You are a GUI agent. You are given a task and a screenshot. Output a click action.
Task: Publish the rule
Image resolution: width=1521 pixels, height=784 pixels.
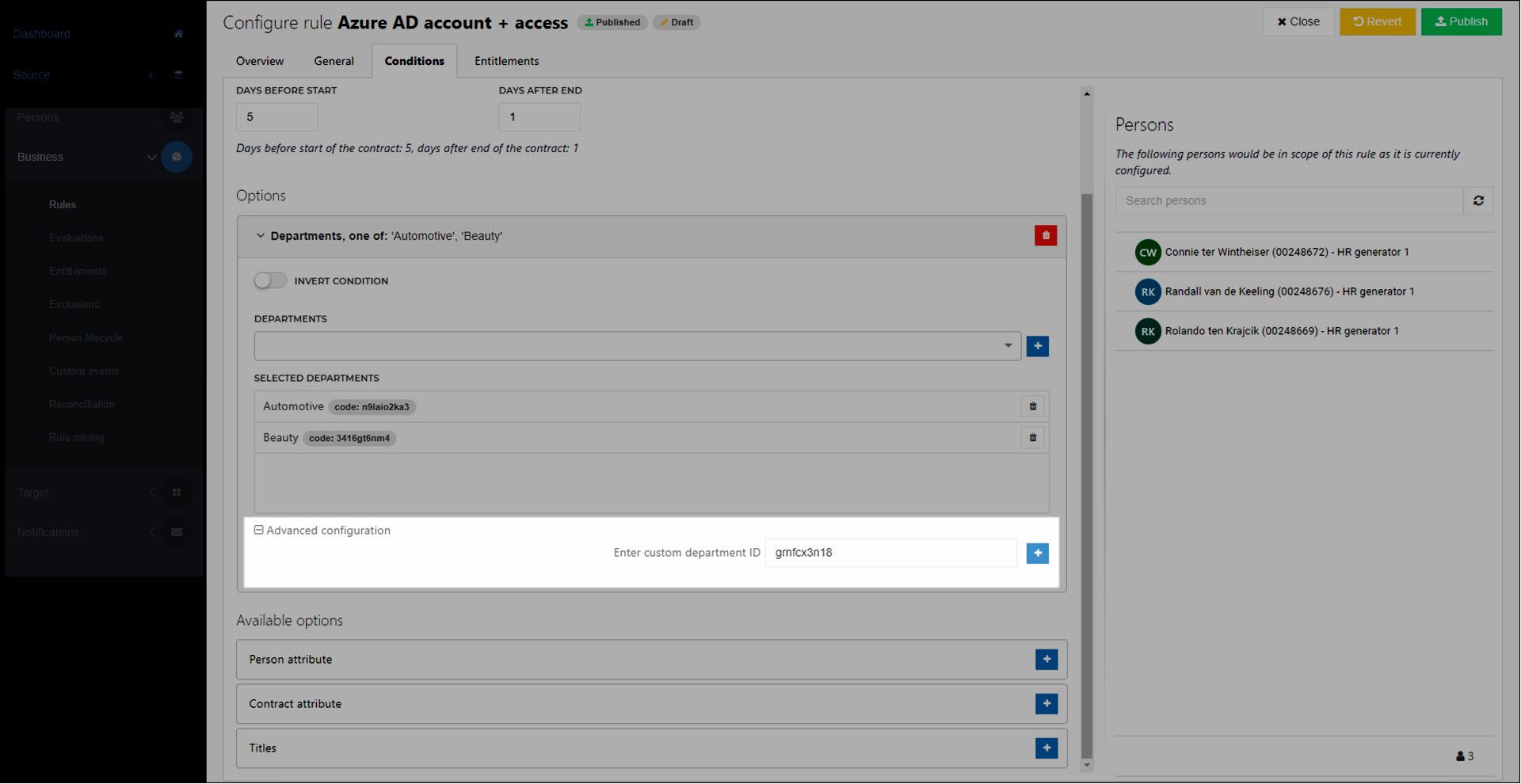coord(1461,21)
